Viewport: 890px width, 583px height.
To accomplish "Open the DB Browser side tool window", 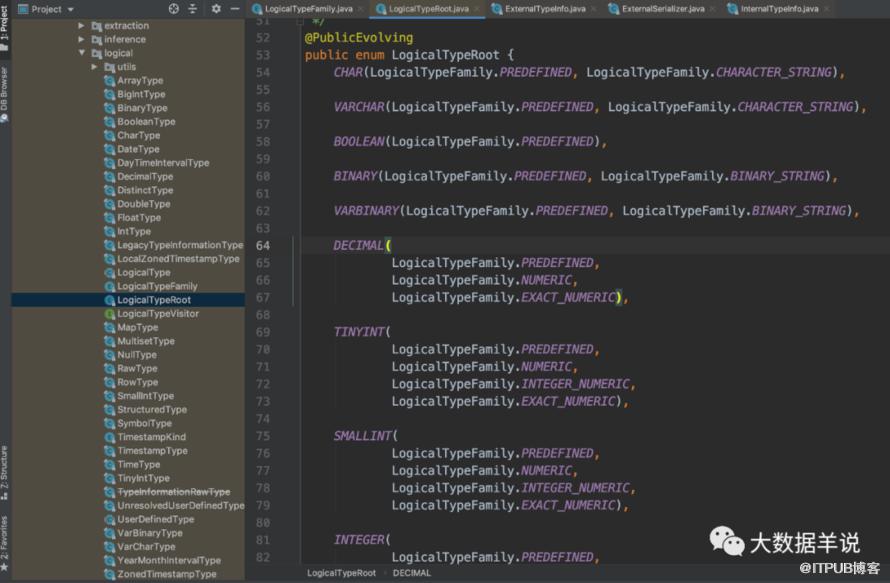I will coord(5,95).
